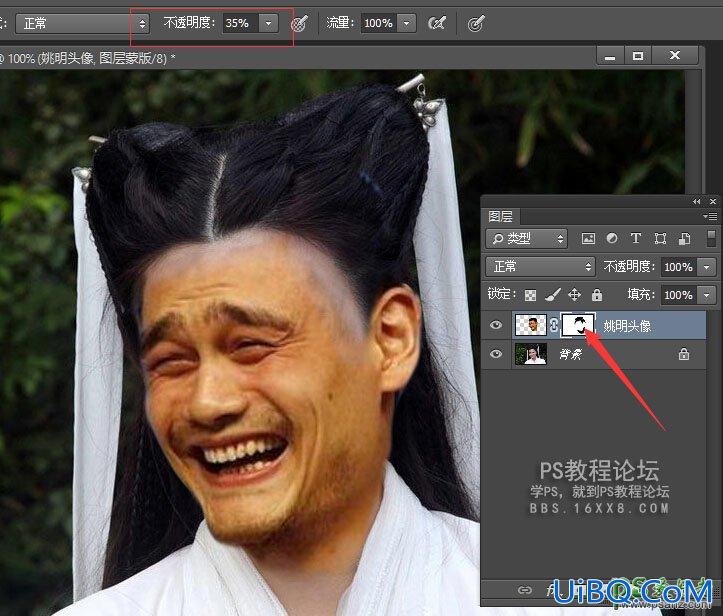Collapse the layers panel double-arrow
Viewport: 723px width, 616px height.
(x=696, y=201)
